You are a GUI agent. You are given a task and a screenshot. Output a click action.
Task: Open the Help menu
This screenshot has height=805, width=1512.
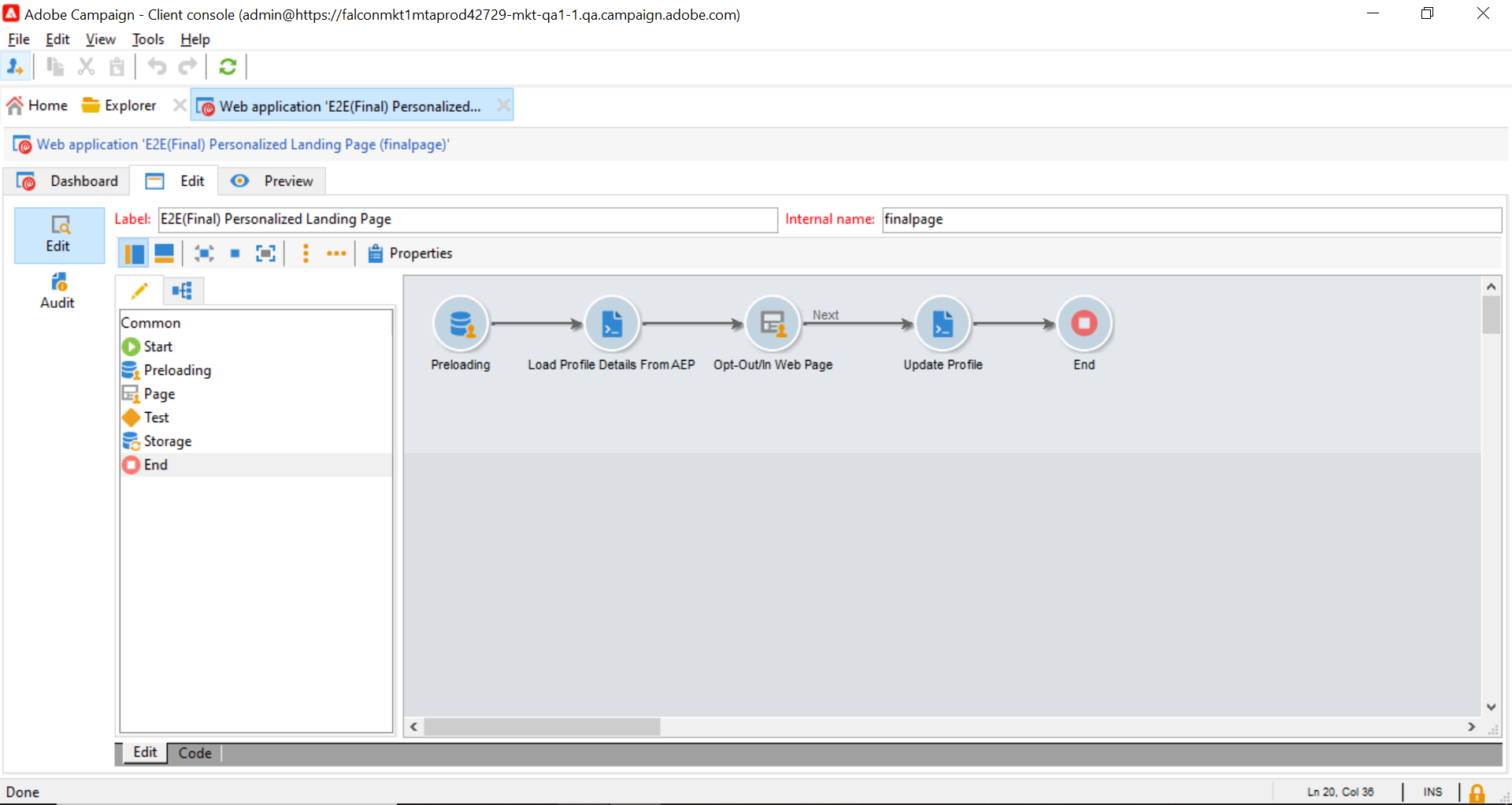(x=195, y=39)
